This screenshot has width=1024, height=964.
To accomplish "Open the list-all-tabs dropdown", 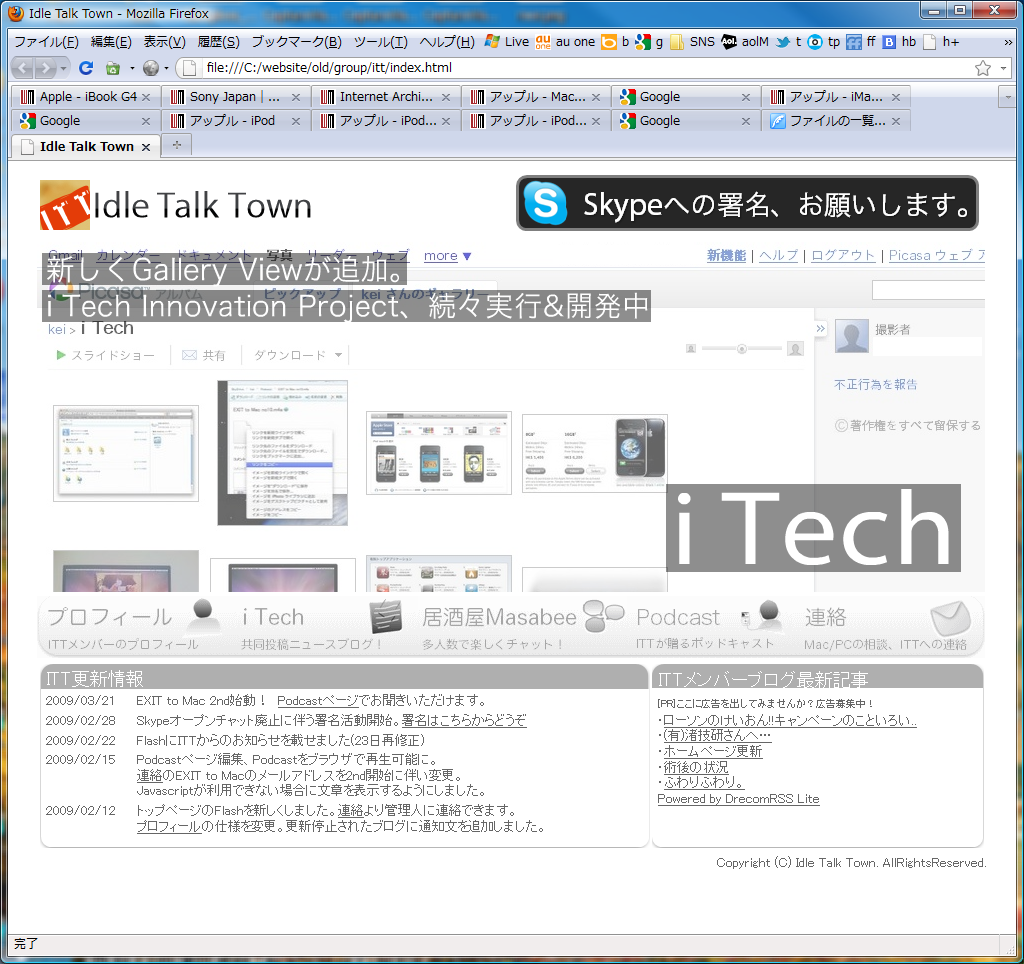I will click(x=1008, y=97).
